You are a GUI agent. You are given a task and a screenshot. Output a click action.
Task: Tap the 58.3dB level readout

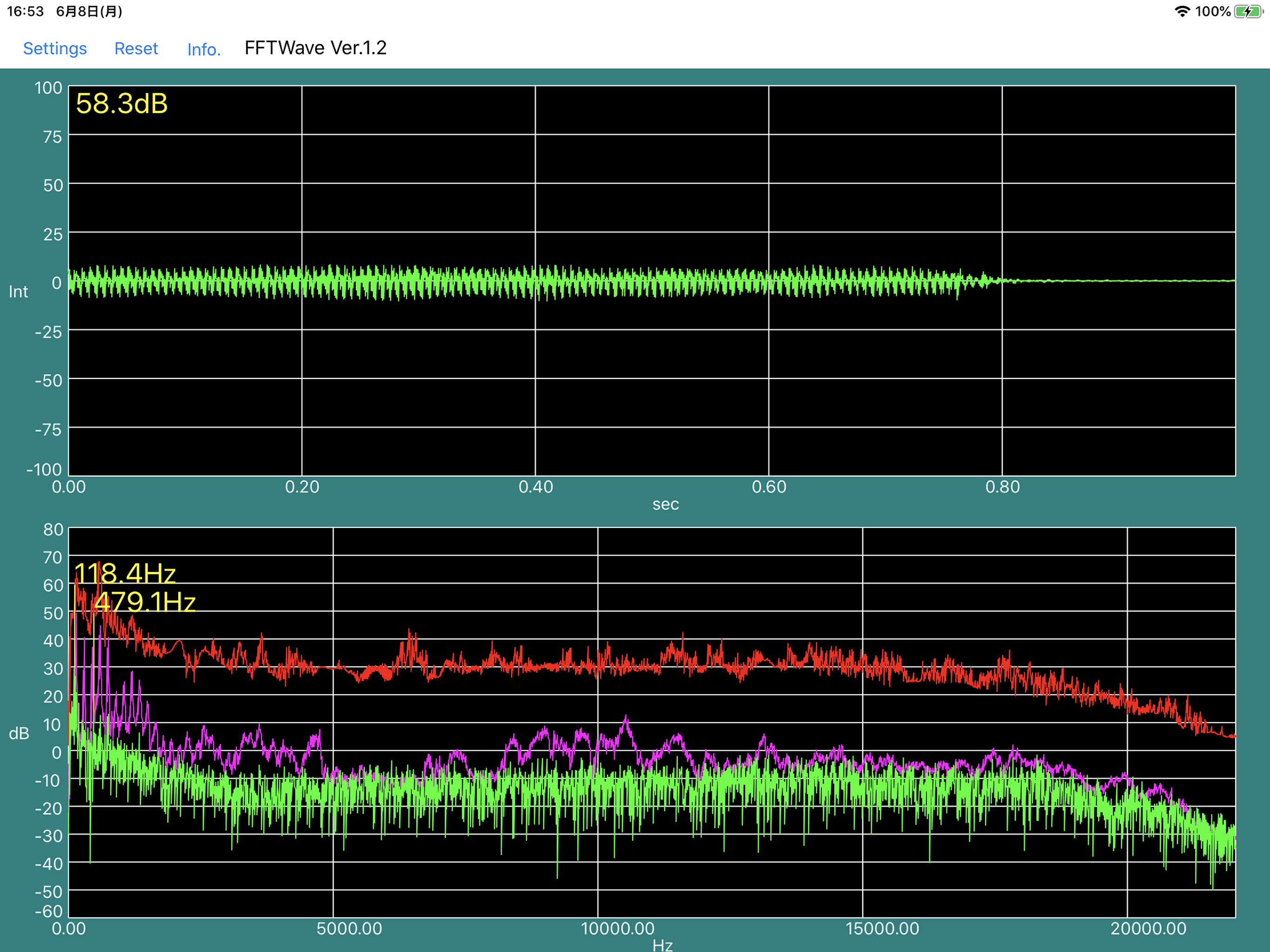coord(122,104)
